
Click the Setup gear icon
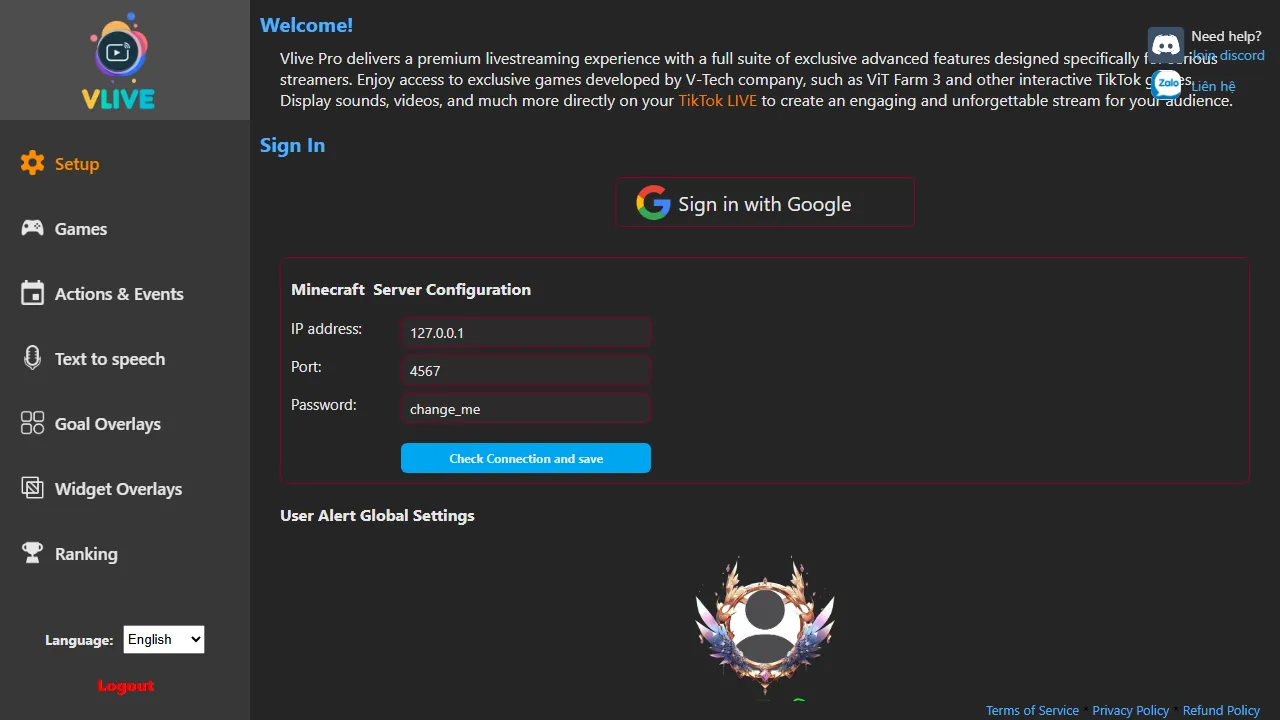pos(33,163)
